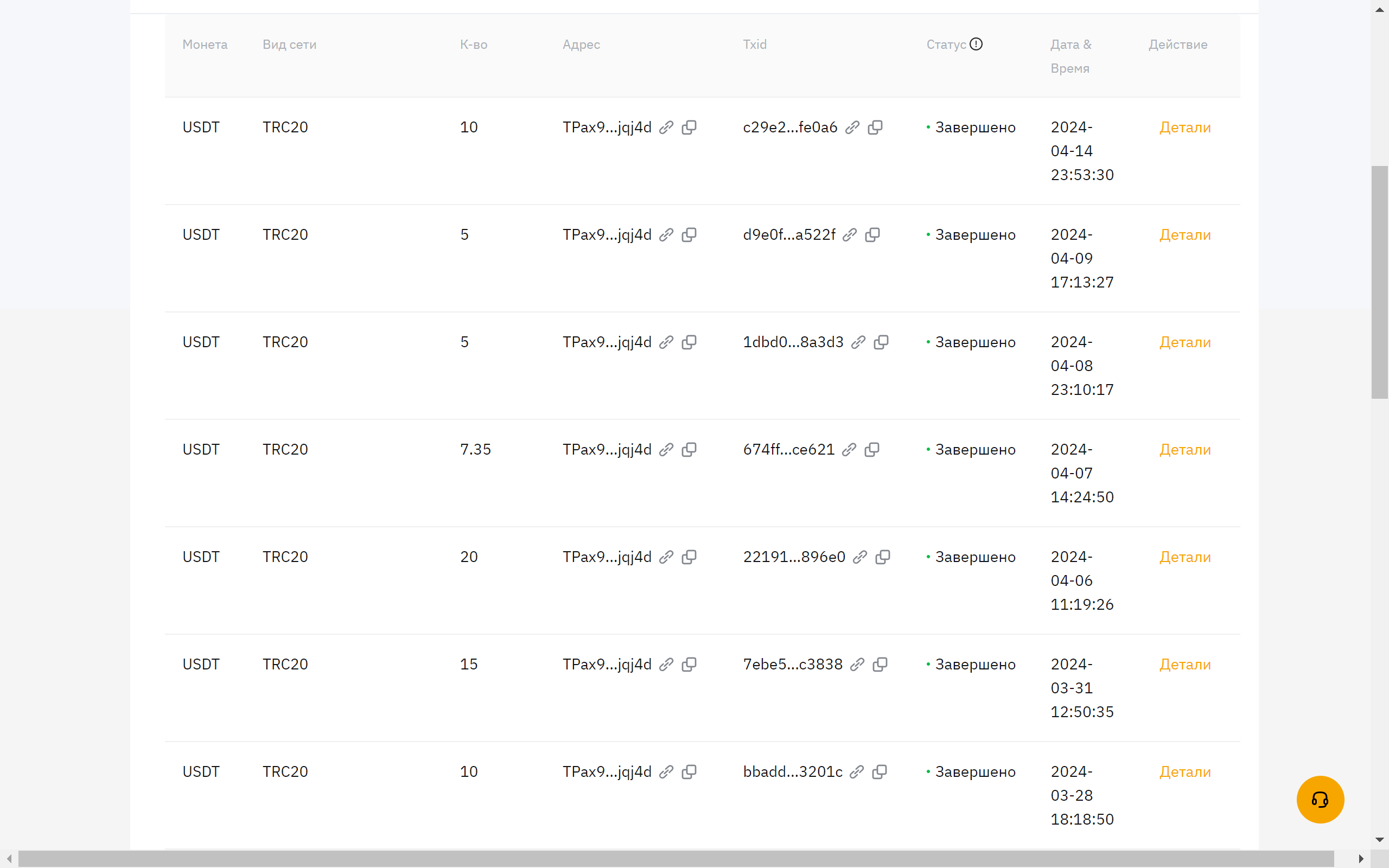The image size is (1389, 868).
Task: Copy Txid 1dbd0...8a3d3
Action: click(881, 342)
